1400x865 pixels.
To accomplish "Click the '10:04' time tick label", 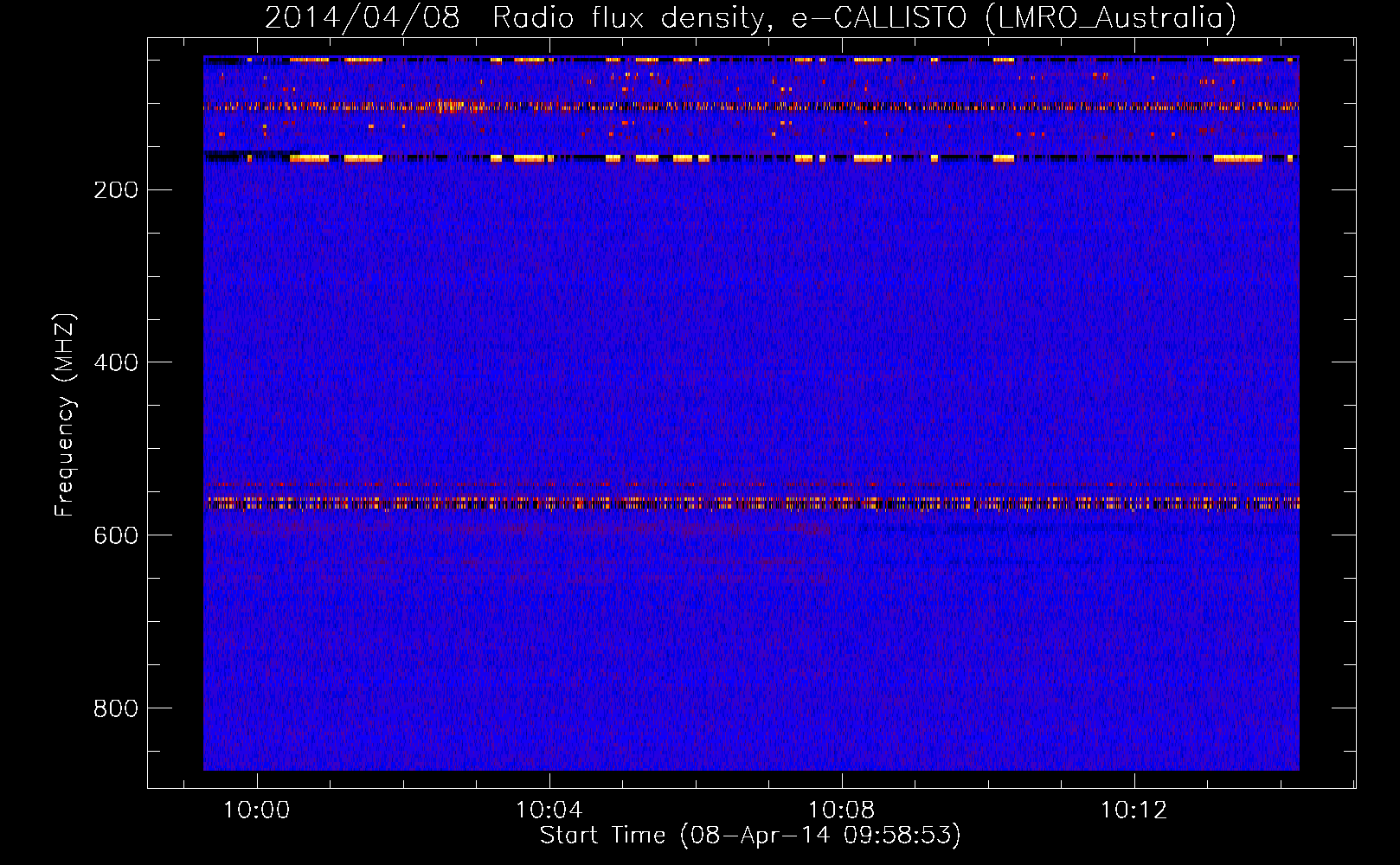I will (x=549, y=811).
